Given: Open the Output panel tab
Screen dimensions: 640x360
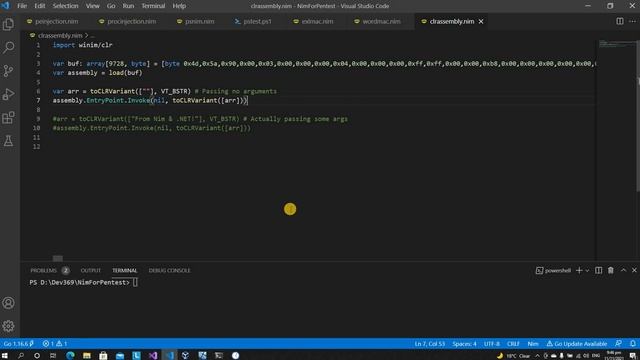Looking at the screenshot, I should [x=91, y=270].
